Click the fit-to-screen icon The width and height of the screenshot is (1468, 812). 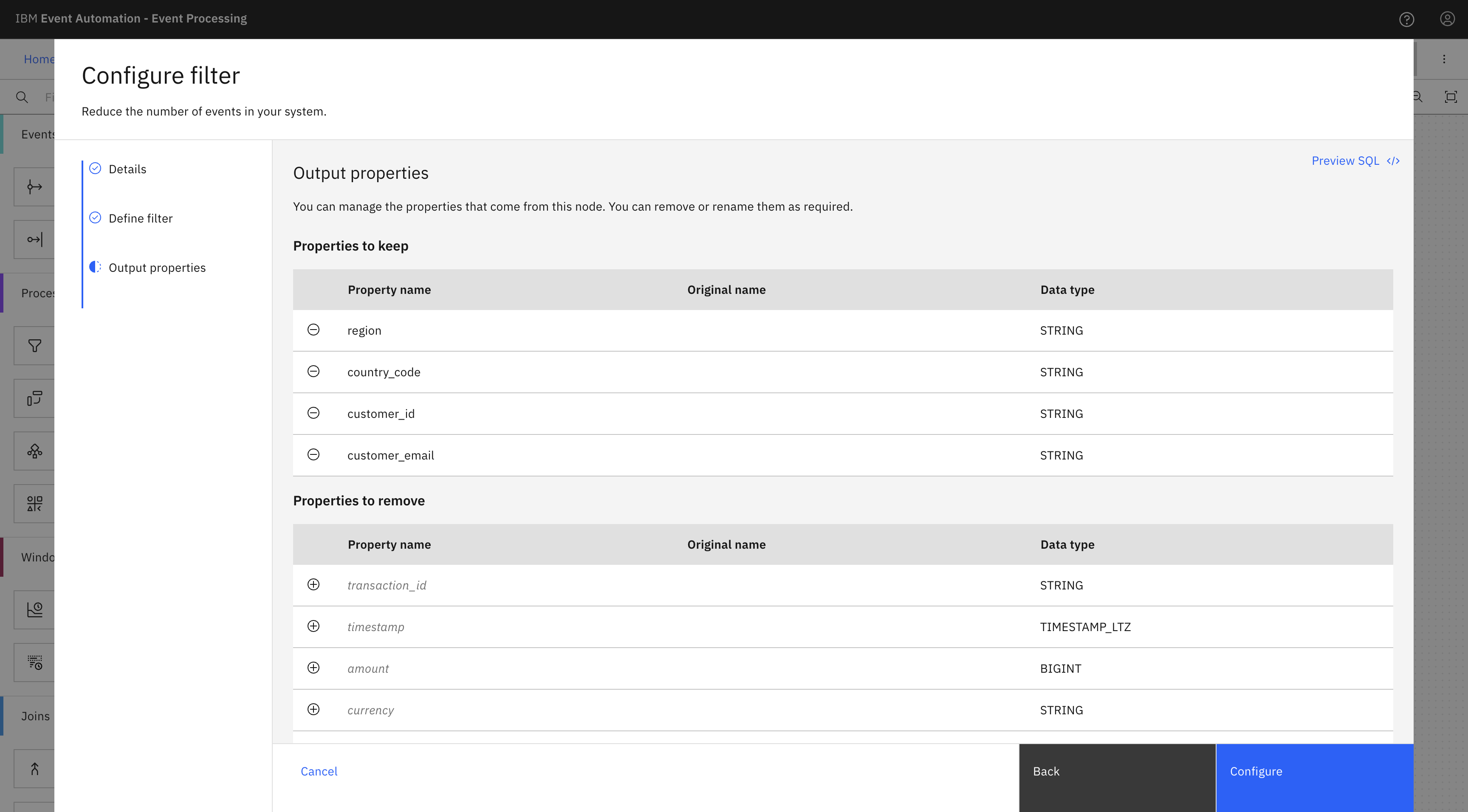tap(1450, 97)
